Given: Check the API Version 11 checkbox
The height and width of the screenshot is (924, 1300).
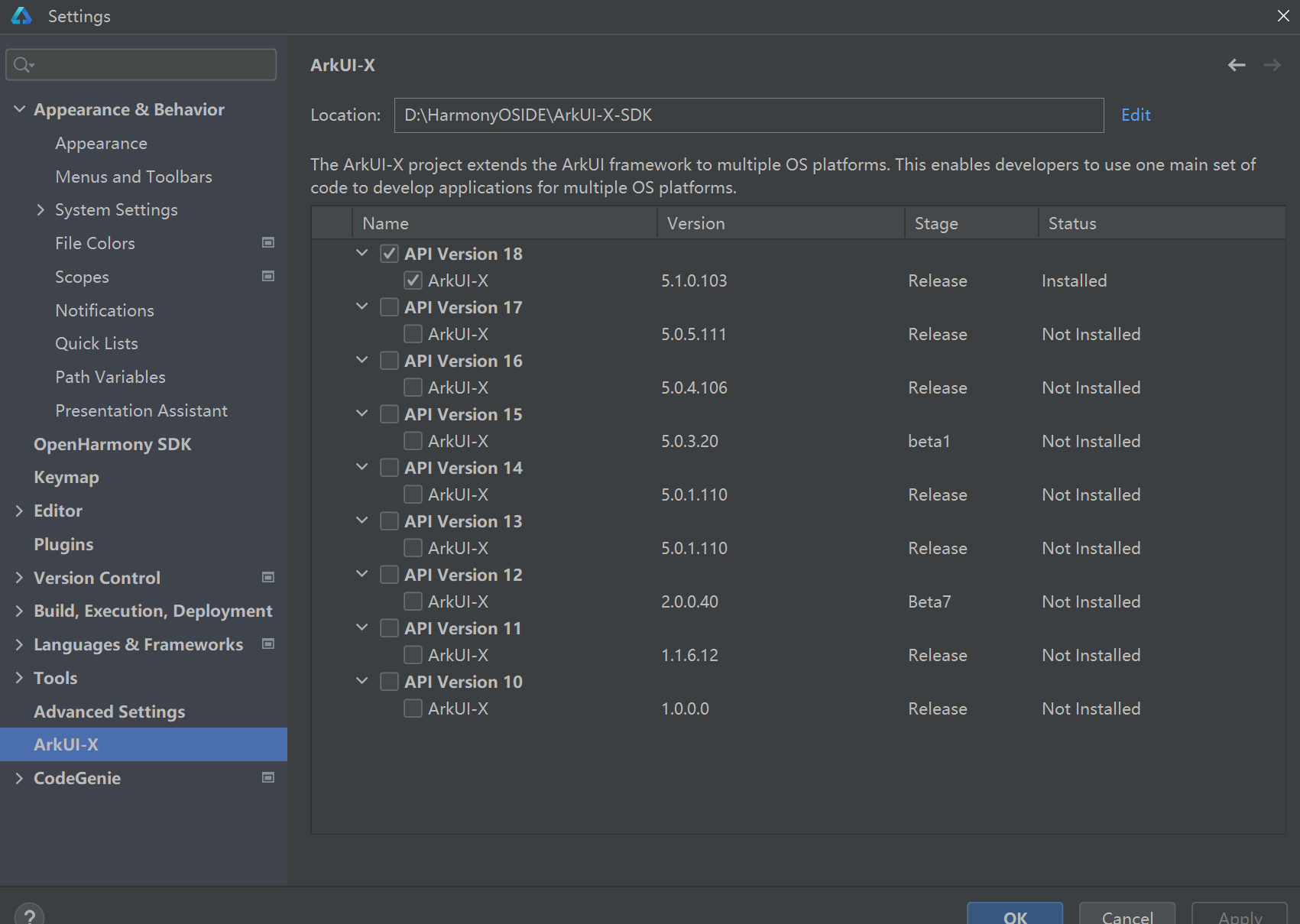Looking at the screenshot, I should click(389, 628).
